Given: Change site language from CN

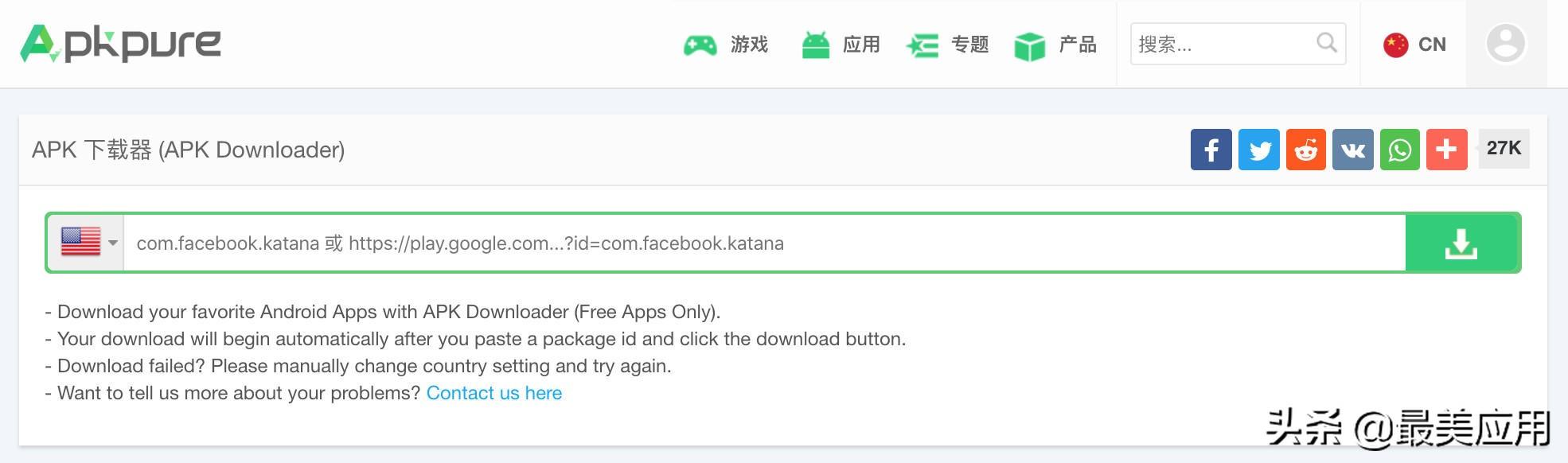Looking at the screenshot, I should pyautogui.click(x=1414, y=45).
